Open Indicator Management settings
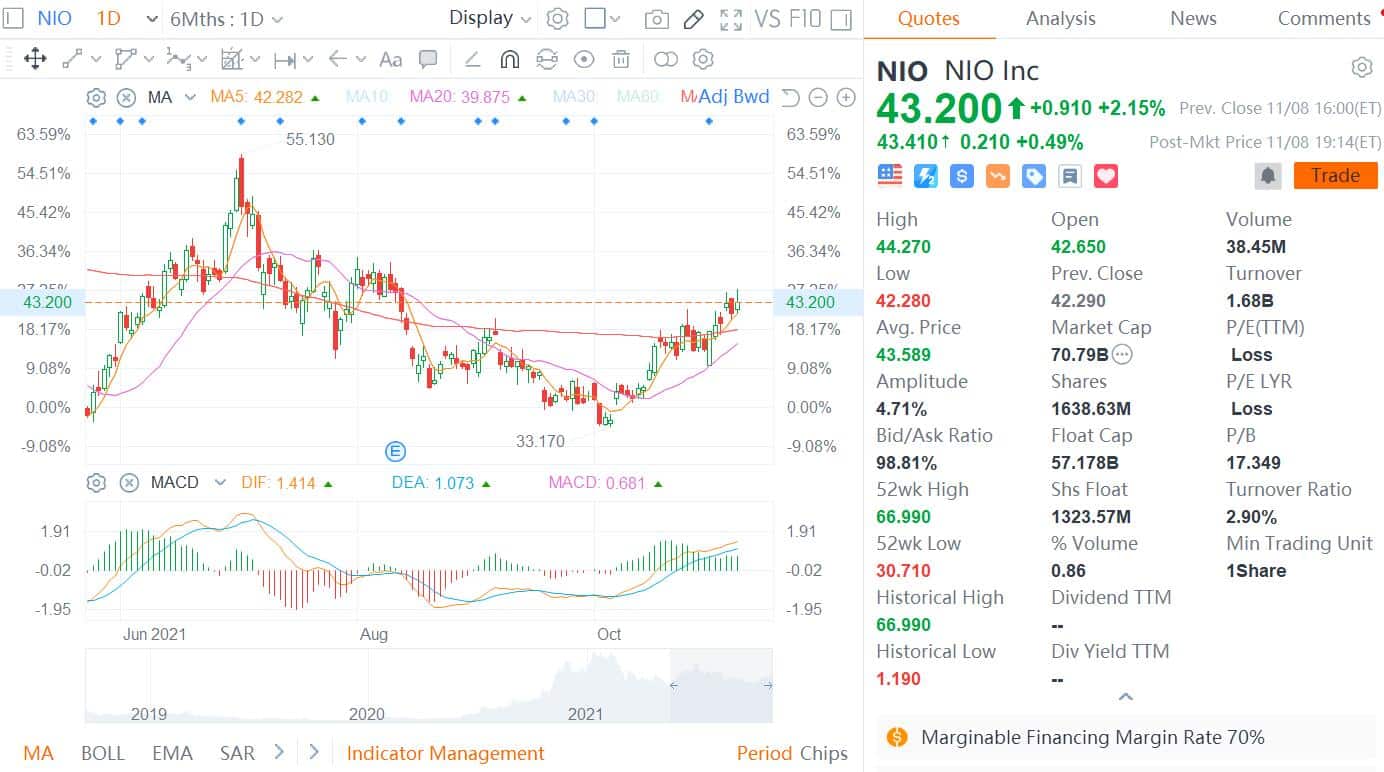 coord(445,753)
